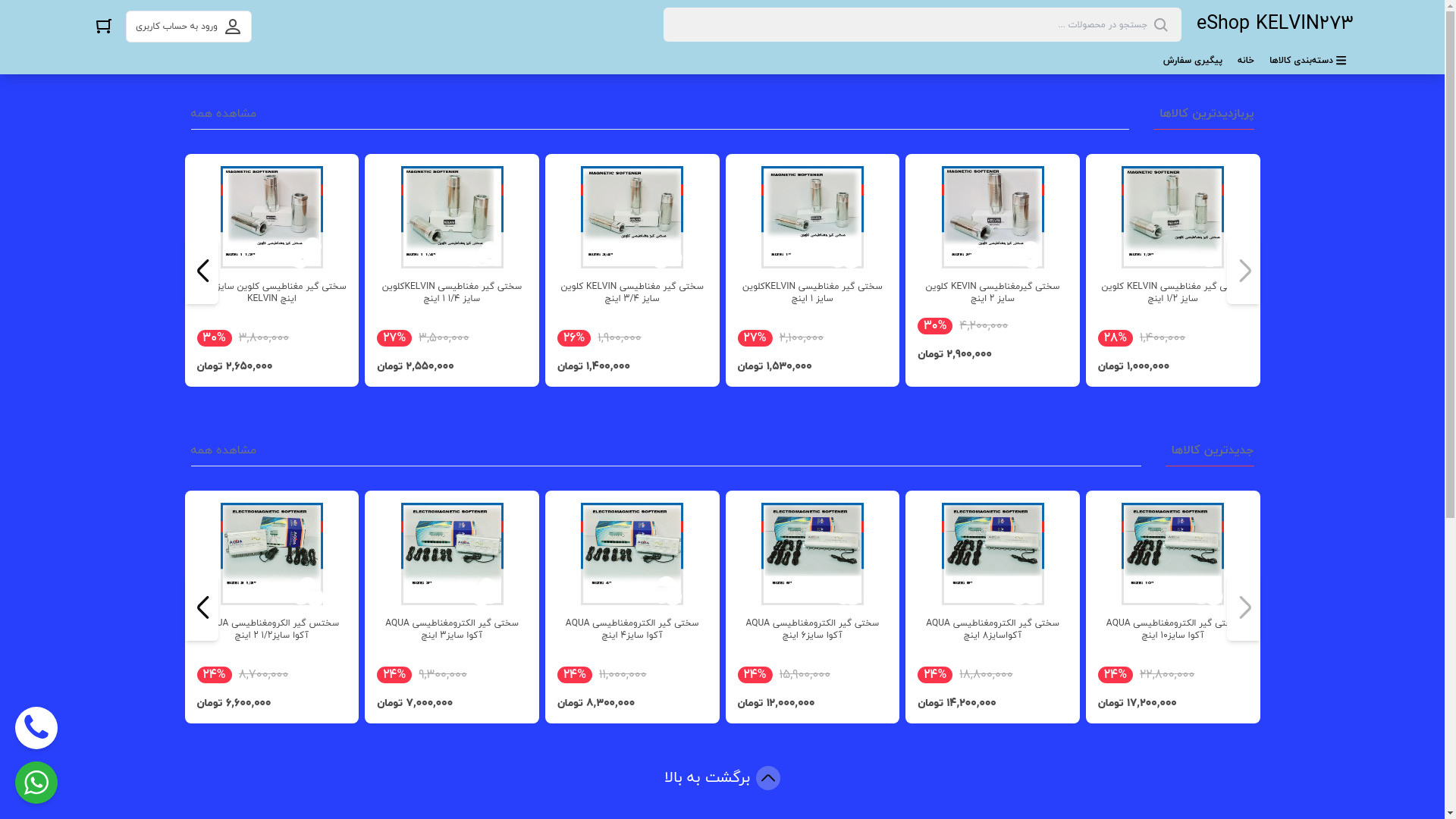1456x819 pixels.
Task: Open AQUA electromagnetic softener 8 inch thumbnail
Action: coord(993,554)
